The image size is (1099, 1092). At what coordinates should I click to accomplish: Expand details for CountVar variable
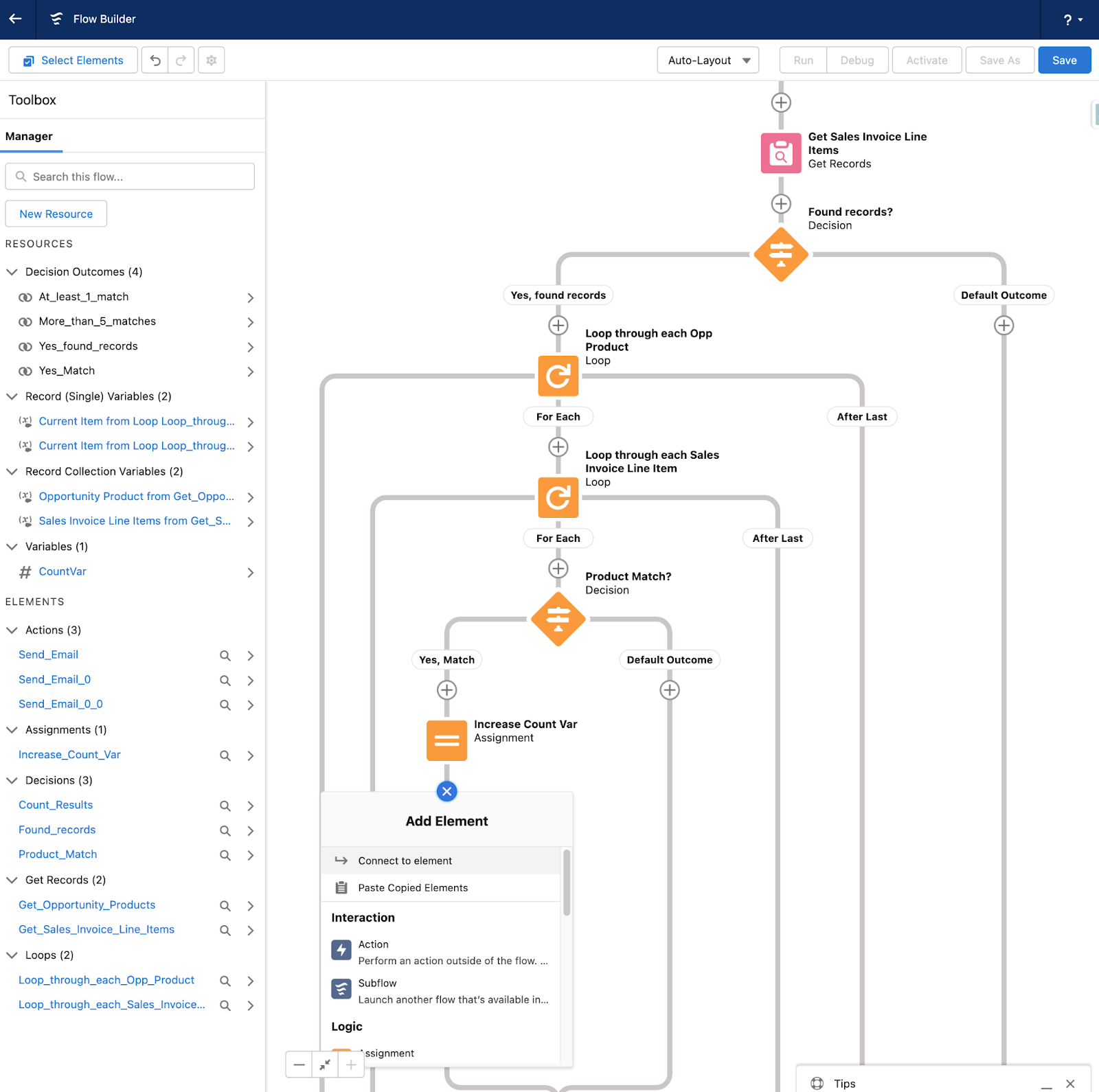click(250, 573)
